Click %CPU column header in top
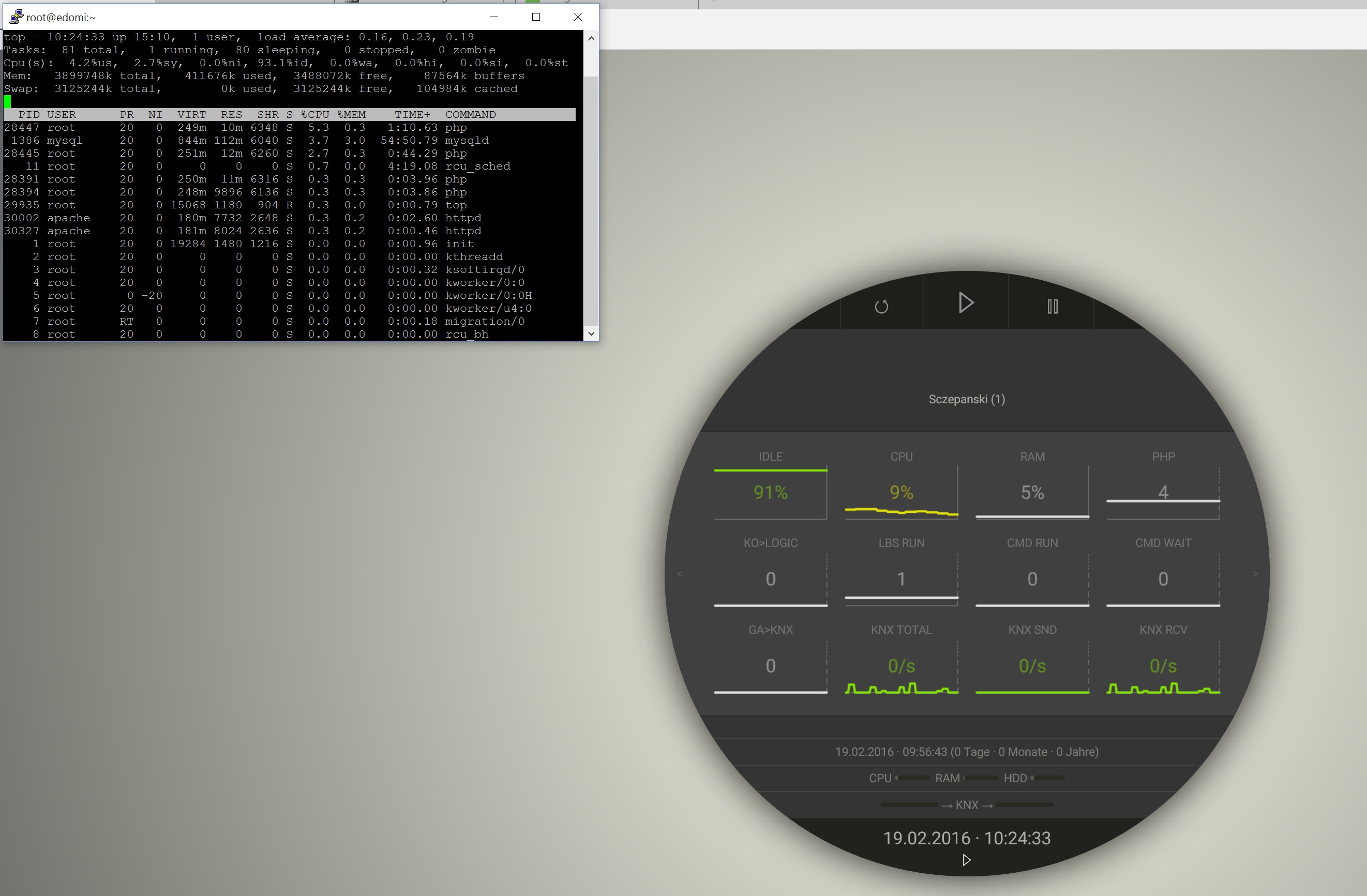Screen dimensions: 1367x896 pos(316,115)
